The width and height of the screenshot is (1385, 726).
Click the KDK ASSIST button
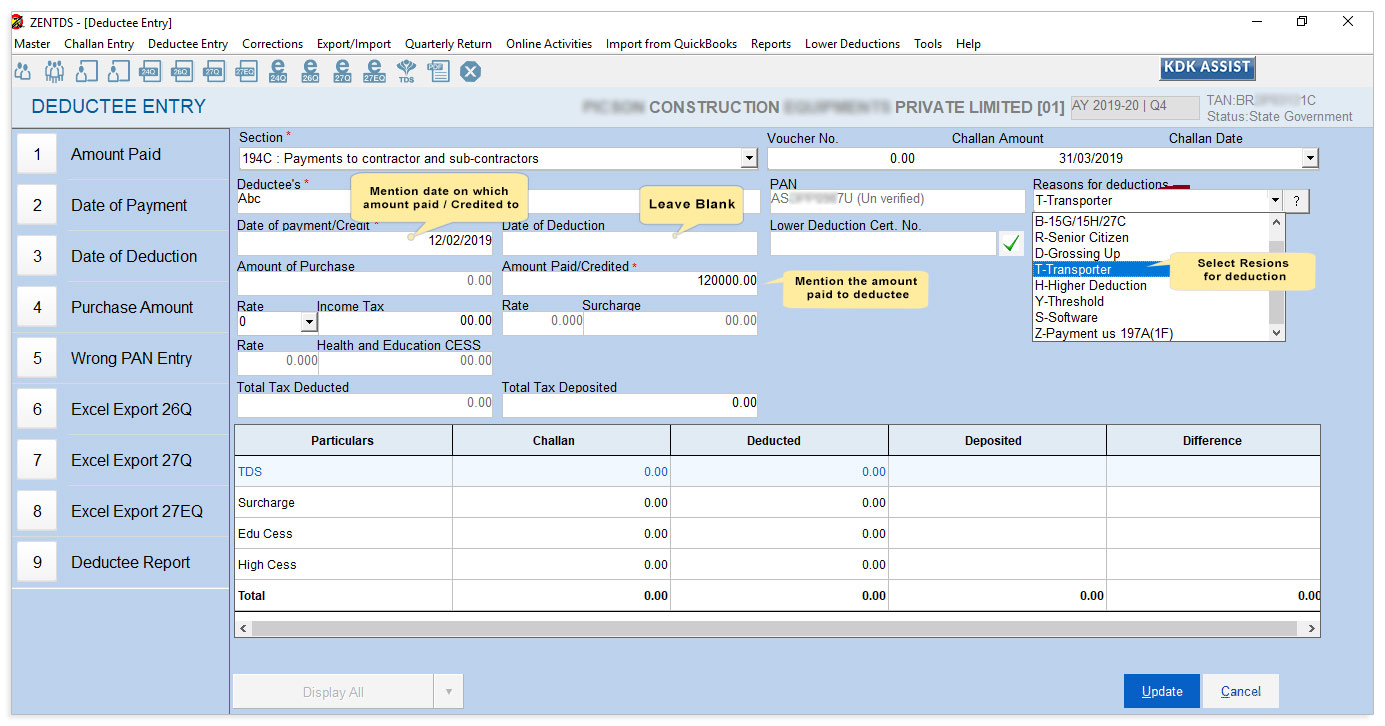coord(1207,67)
